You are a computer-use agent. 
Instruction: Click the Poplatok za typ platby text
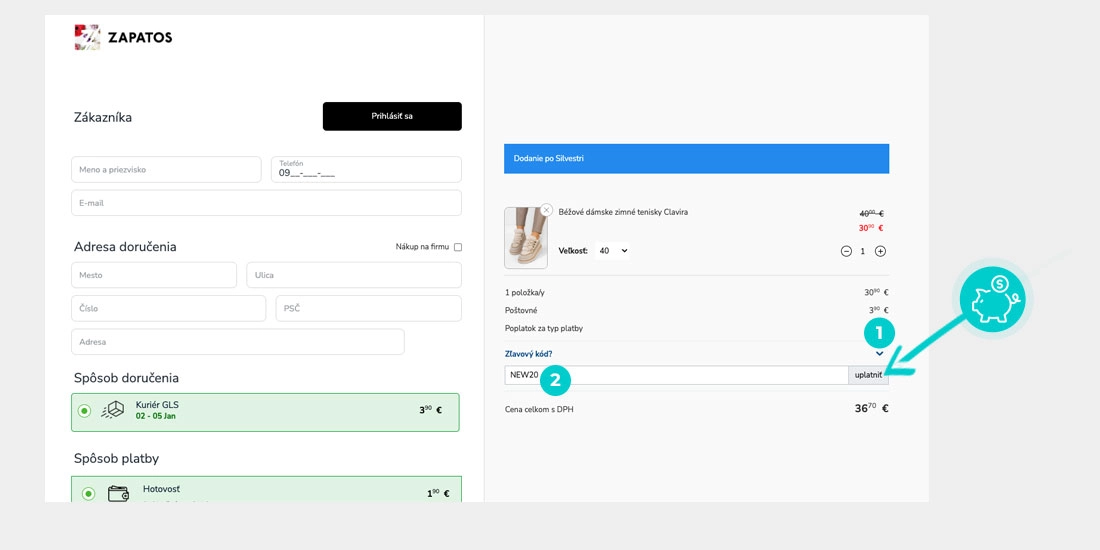tap(544, 328)
